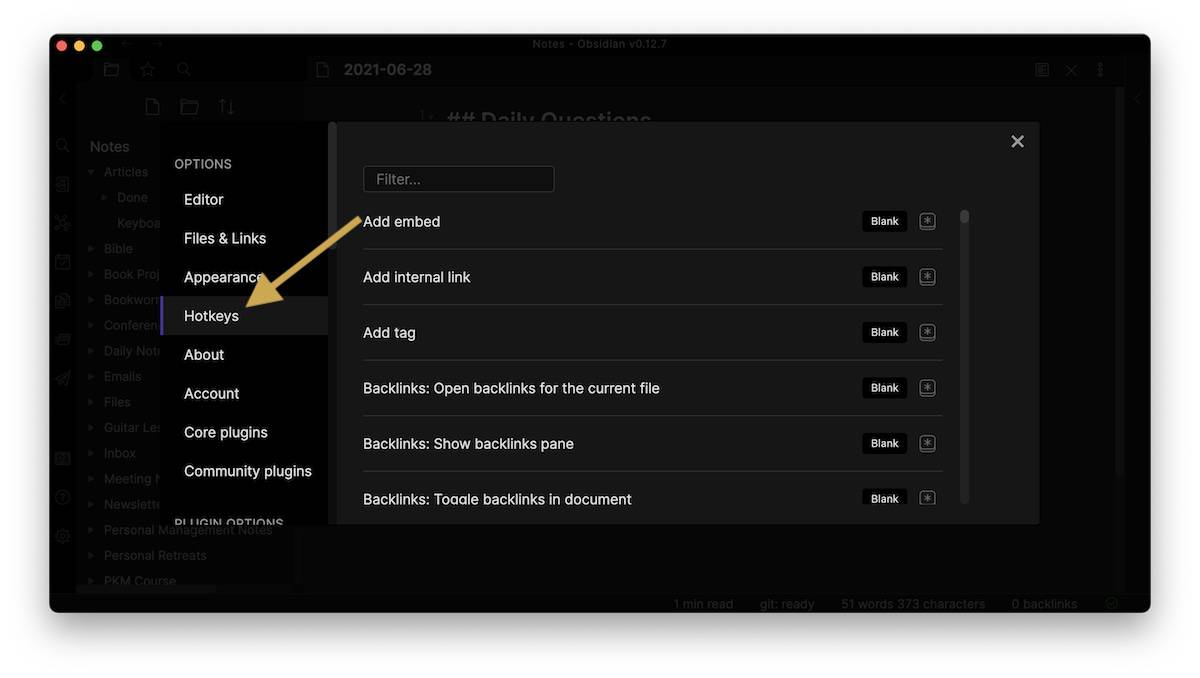Click the Blank label for Add internal link
1200x678 pixels.
point(885,277)
